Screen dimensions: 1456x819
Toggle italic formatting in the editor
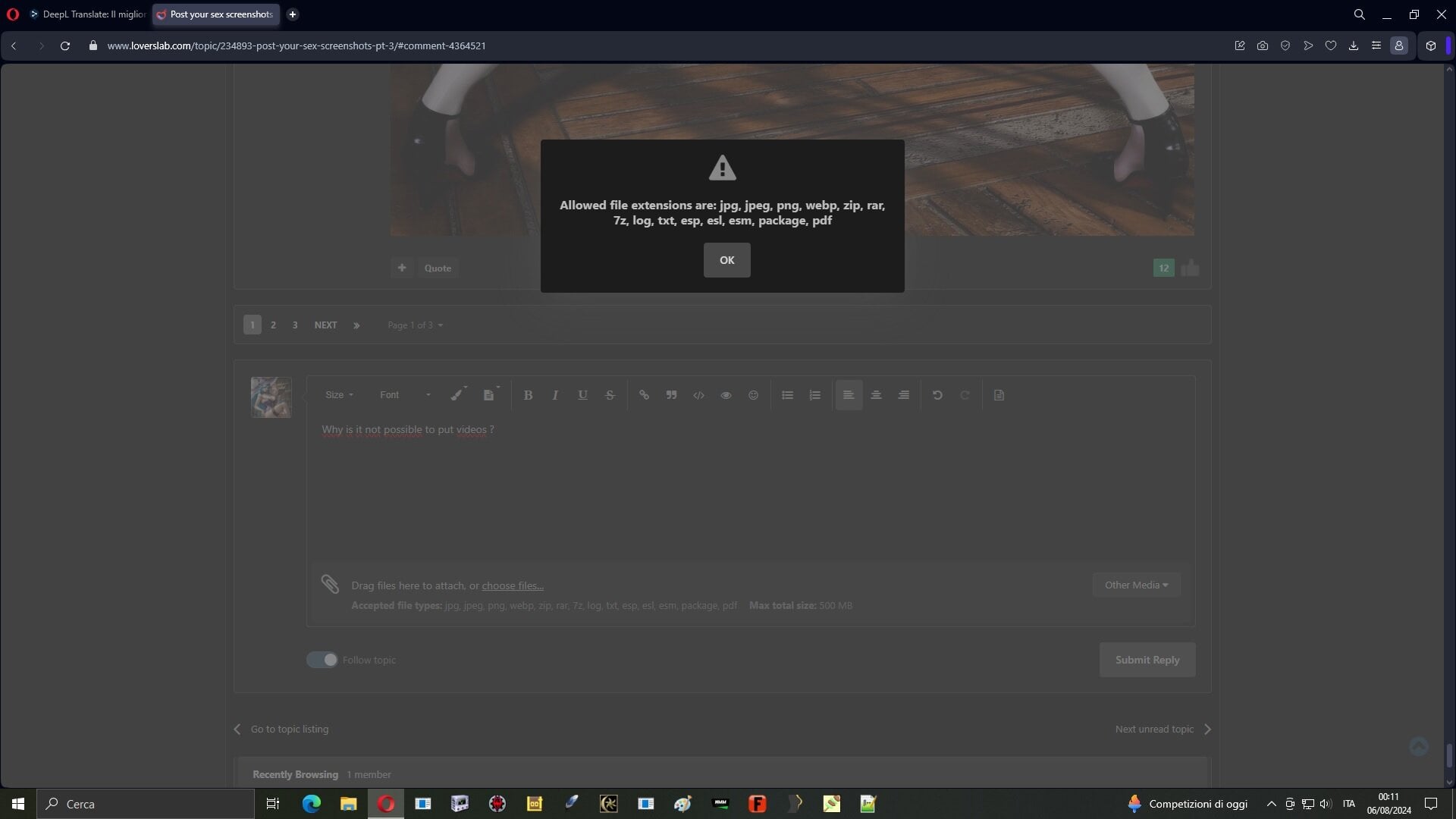(555, 395)
